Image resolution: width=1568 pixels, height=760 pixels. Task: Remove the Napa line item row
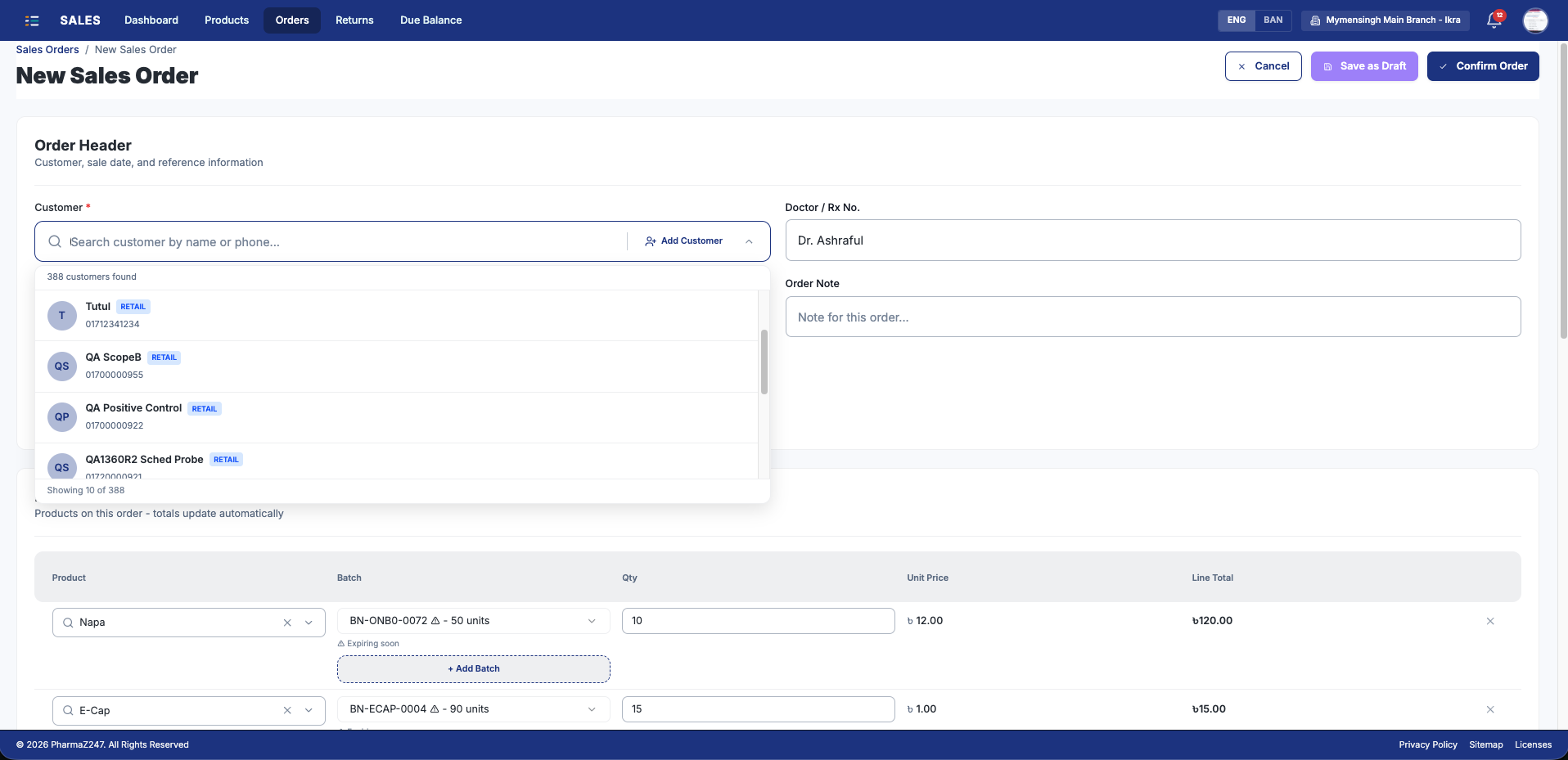[1490, 621]
